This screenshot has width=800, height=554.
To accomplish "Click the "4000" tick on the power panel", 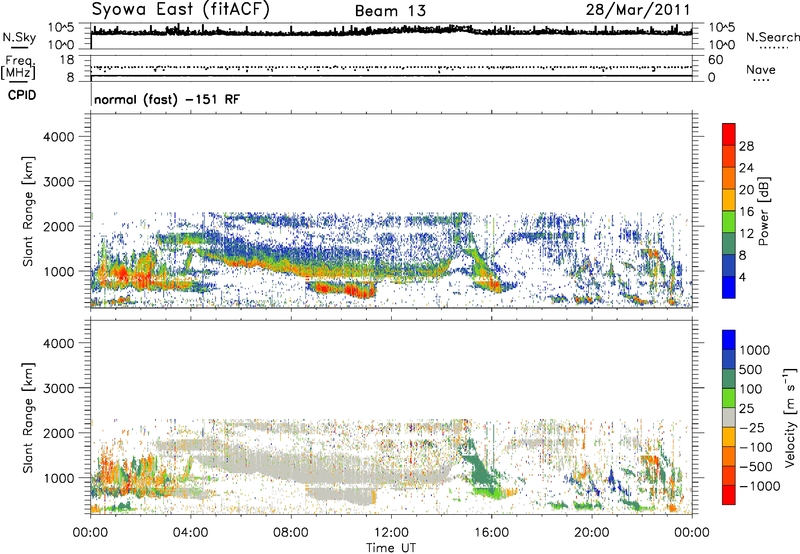I will pyautogui.click(x=59, y=137).
